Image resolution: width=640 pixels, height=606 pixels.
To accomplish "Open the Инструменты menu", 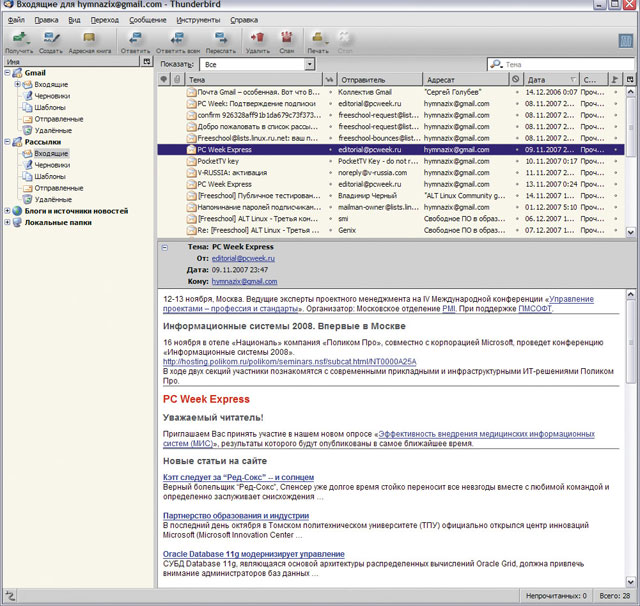I will tap(198, 20).
